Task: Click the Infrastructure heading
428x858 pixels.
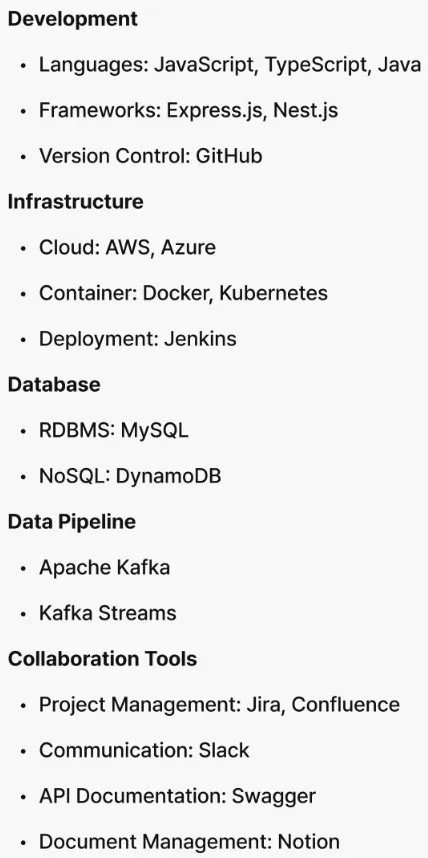Action: [x=76, y=202]
